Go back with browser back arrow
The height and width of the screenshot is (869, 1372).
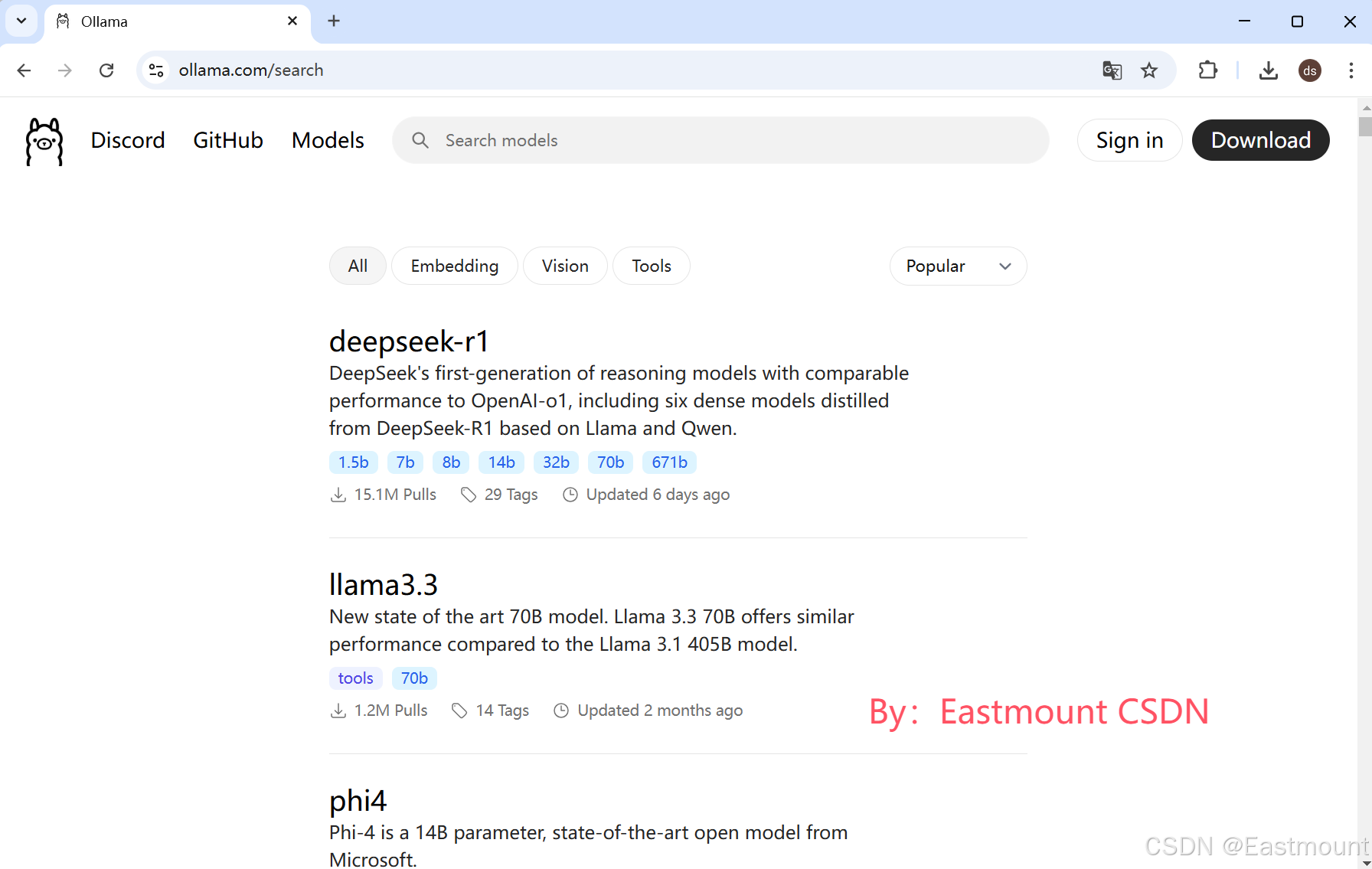[24, 70]
